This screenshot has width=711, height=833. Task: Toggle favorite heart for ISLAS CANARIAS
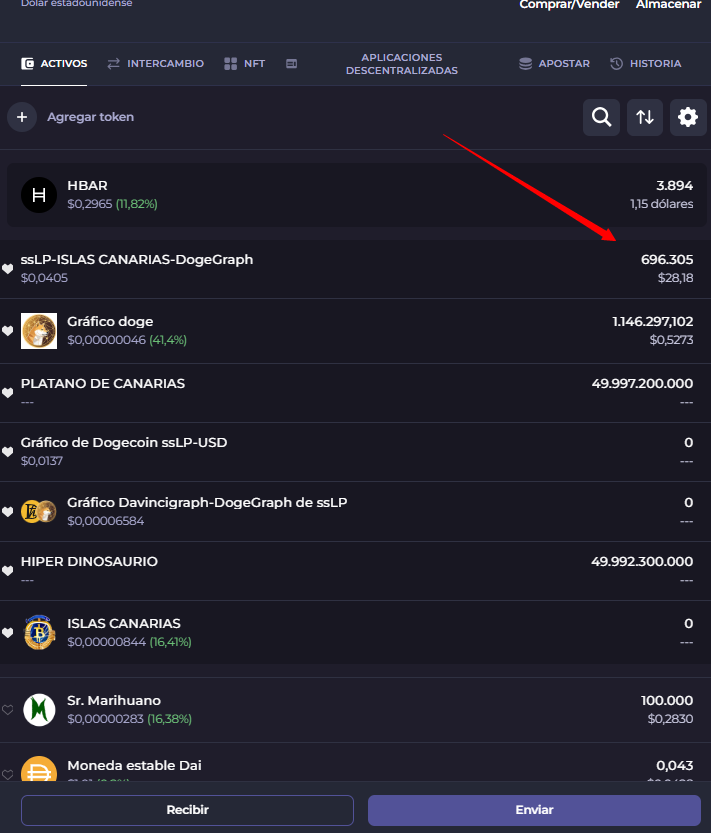click(x=7, y=633)
